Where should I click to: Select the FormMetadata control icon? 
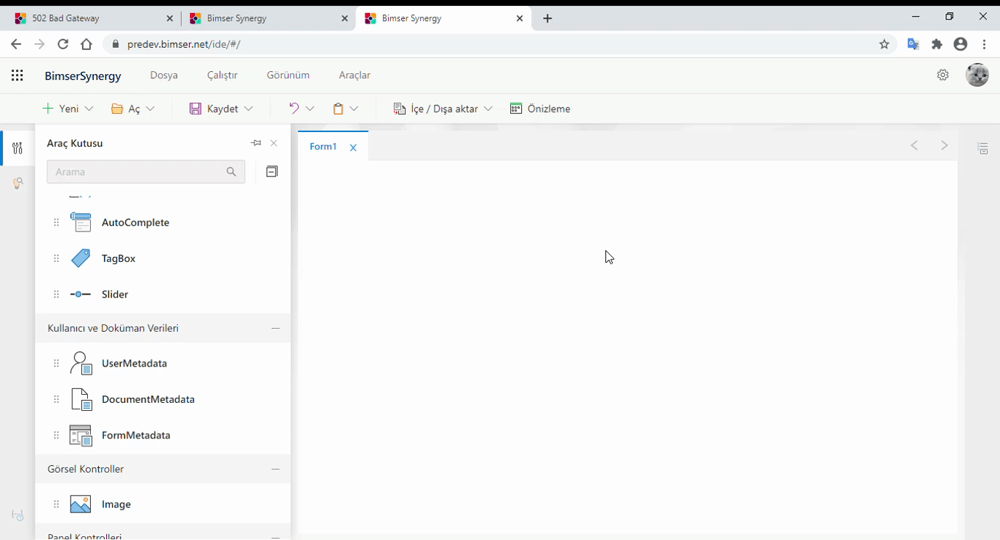coord(81,436)
